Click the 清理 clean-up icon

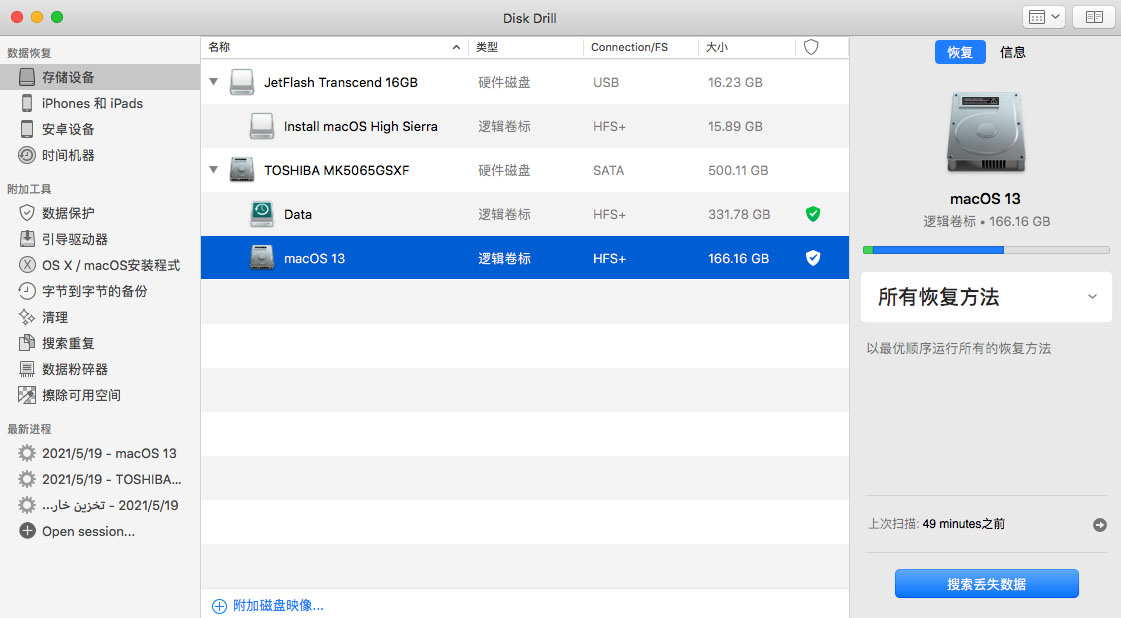pyautogui.click(x=27, y=317)
